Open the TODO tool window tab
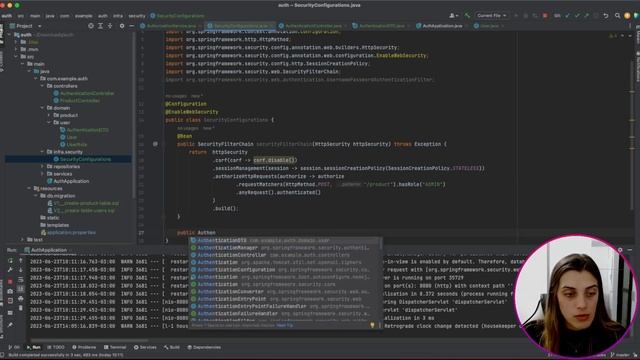 [x=56, y=347]
